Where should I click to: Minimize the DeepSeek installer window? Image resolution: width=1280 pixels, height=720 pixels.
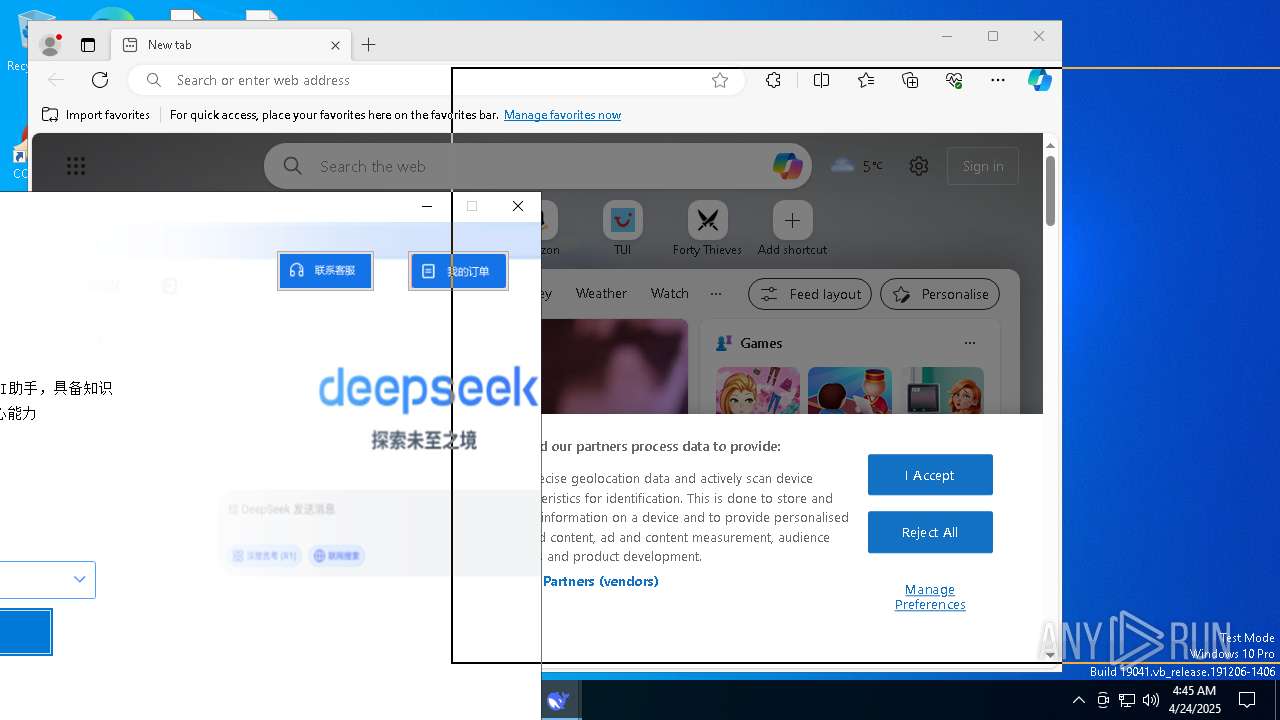tap(427, 206)
